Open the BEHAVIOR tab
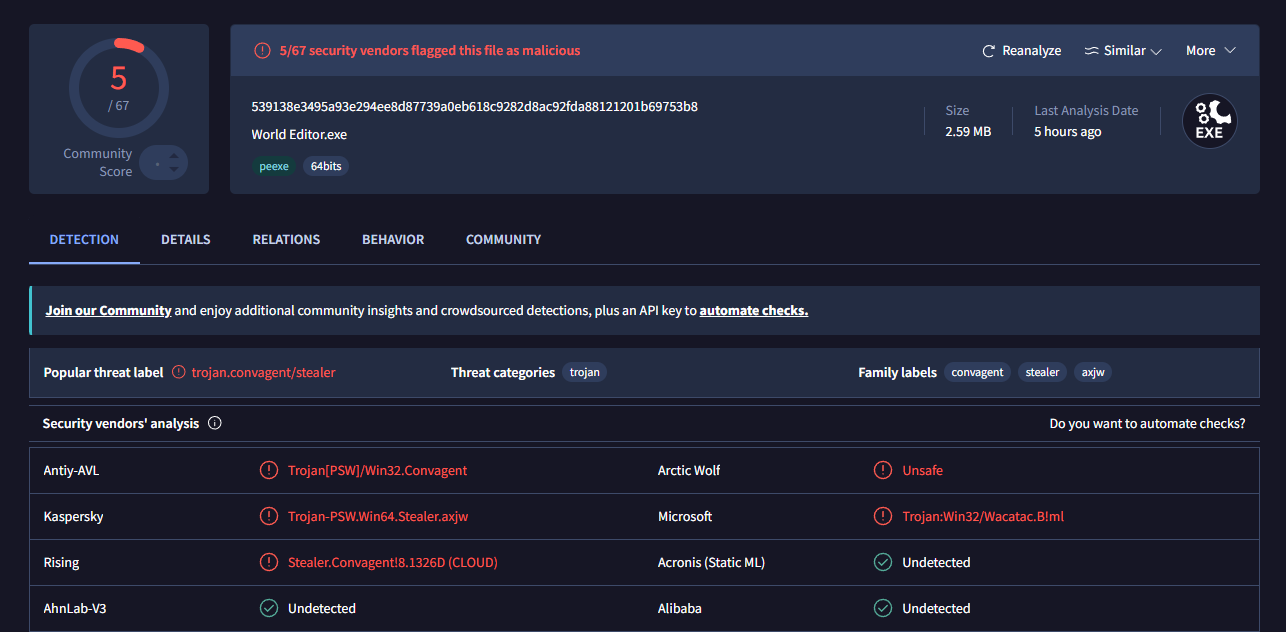Screen dimensions: 1286x632 coord(393,240)
